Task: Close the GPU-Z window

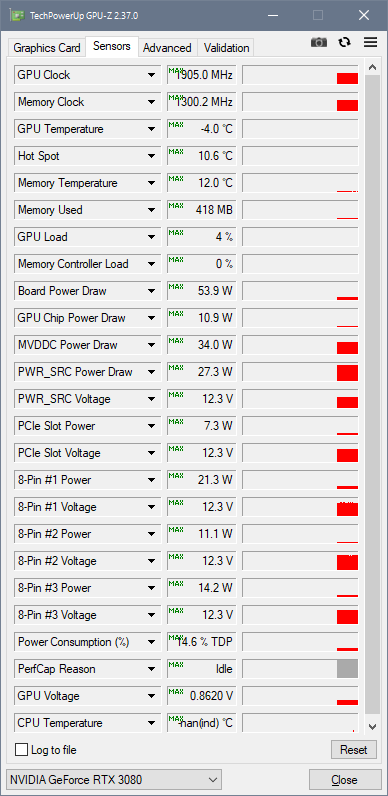Action: click(x=364, y=15)
